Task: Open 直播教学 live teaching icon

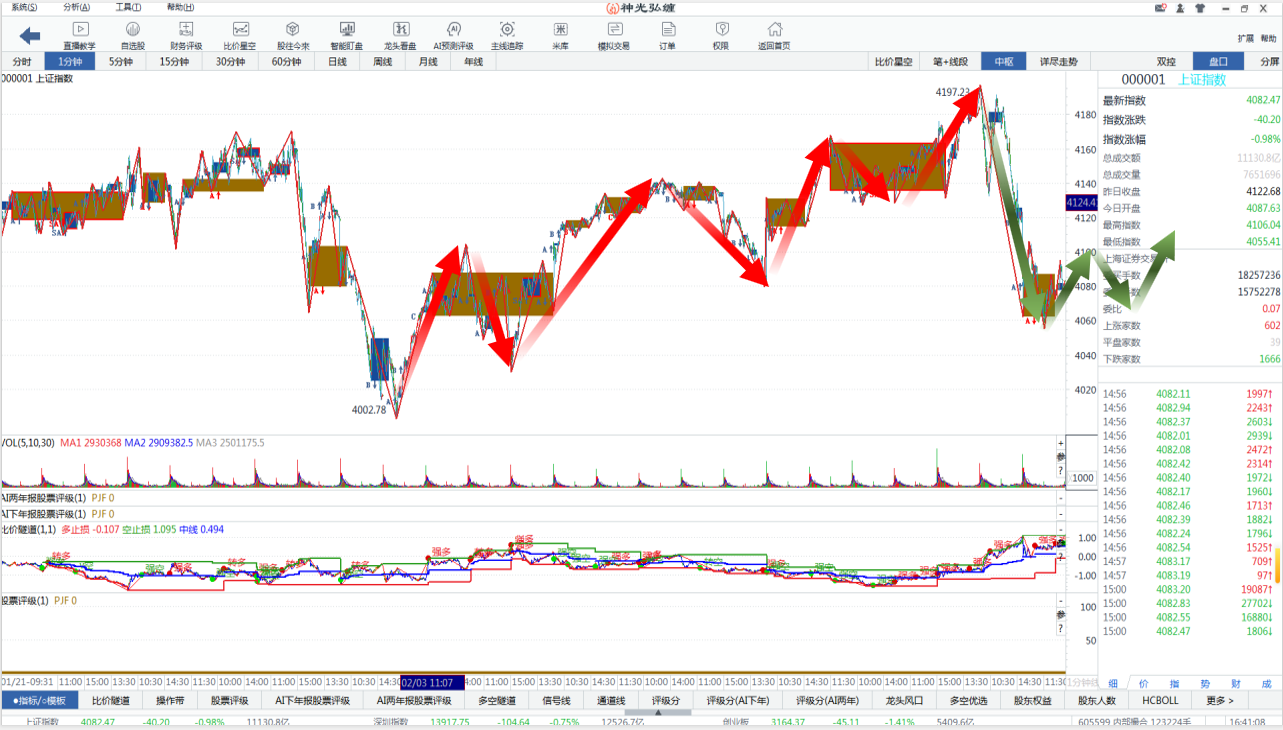Action: coord(80,36)
